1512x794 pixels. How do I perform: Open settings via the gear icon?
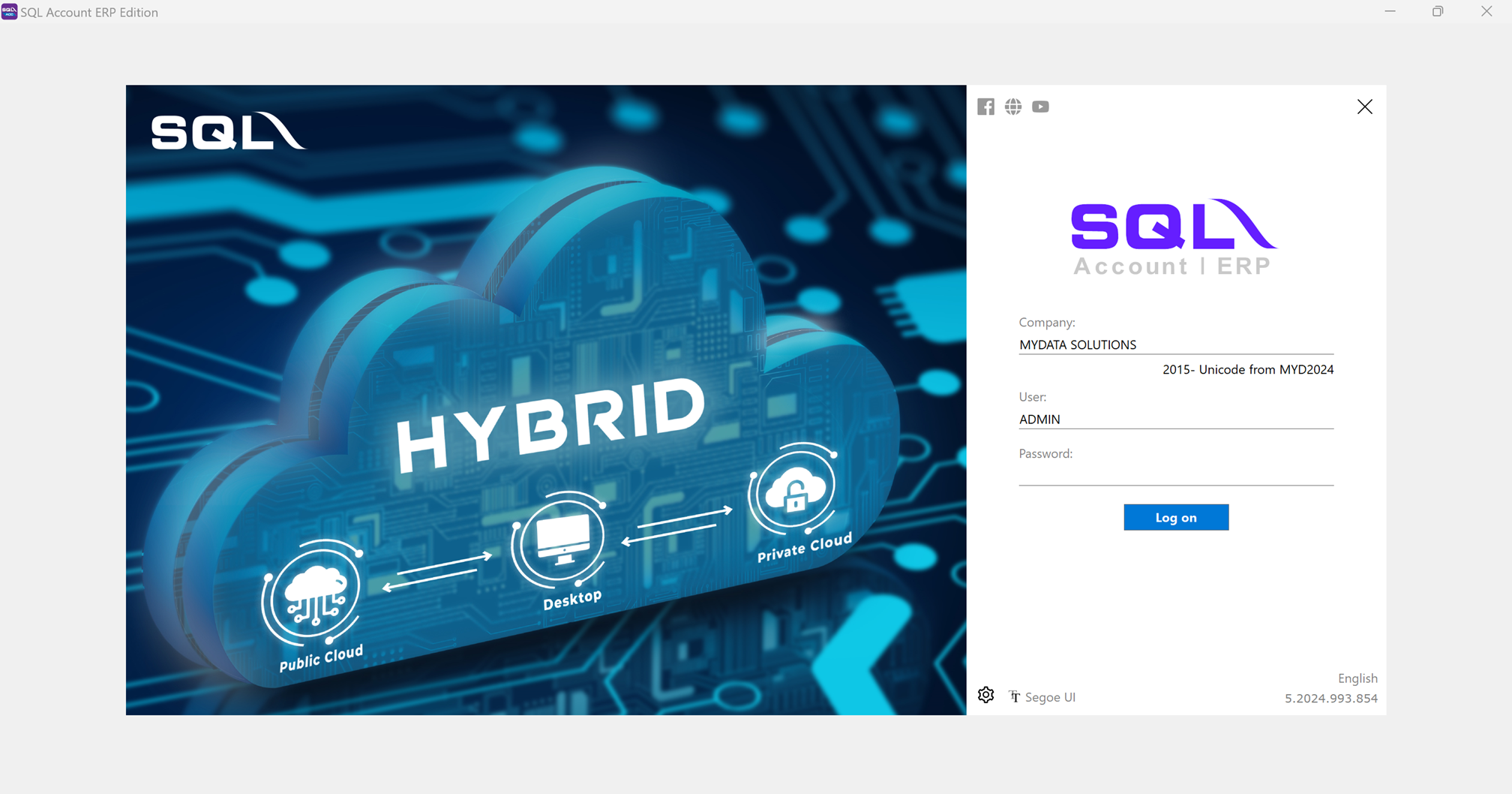(x=985, y=695)
